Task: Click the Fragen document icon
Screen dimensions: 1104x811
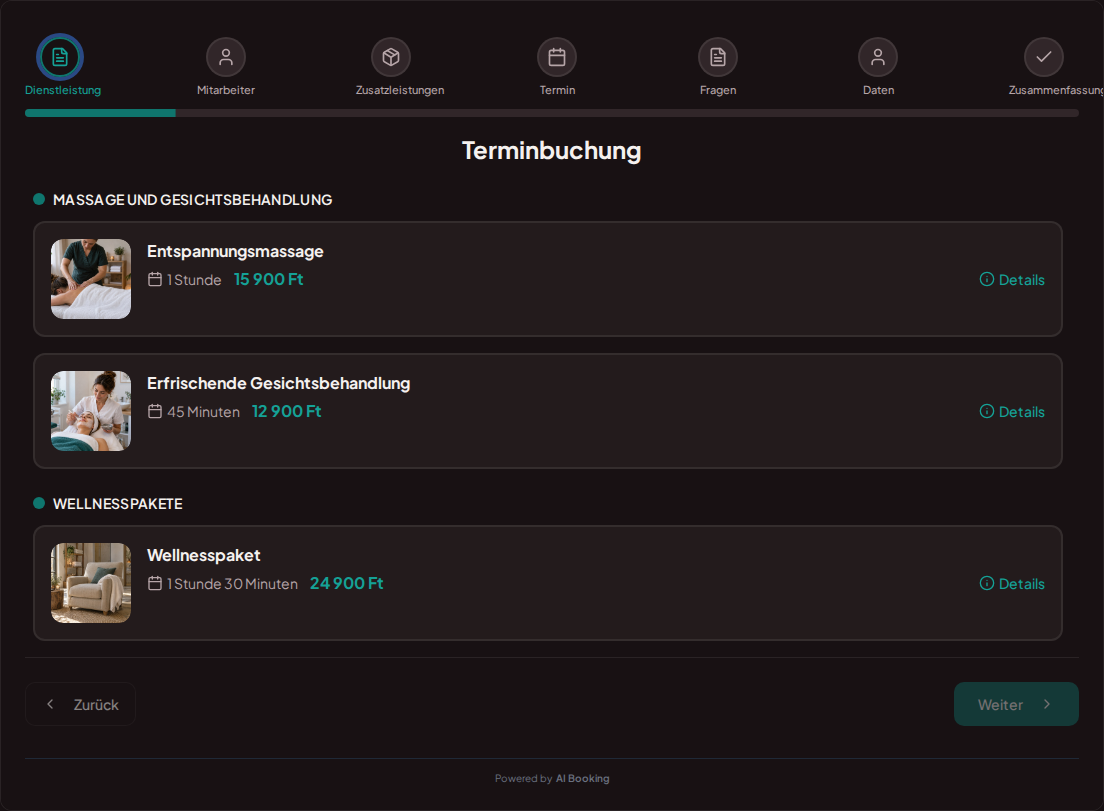Action: click(717, 57)
